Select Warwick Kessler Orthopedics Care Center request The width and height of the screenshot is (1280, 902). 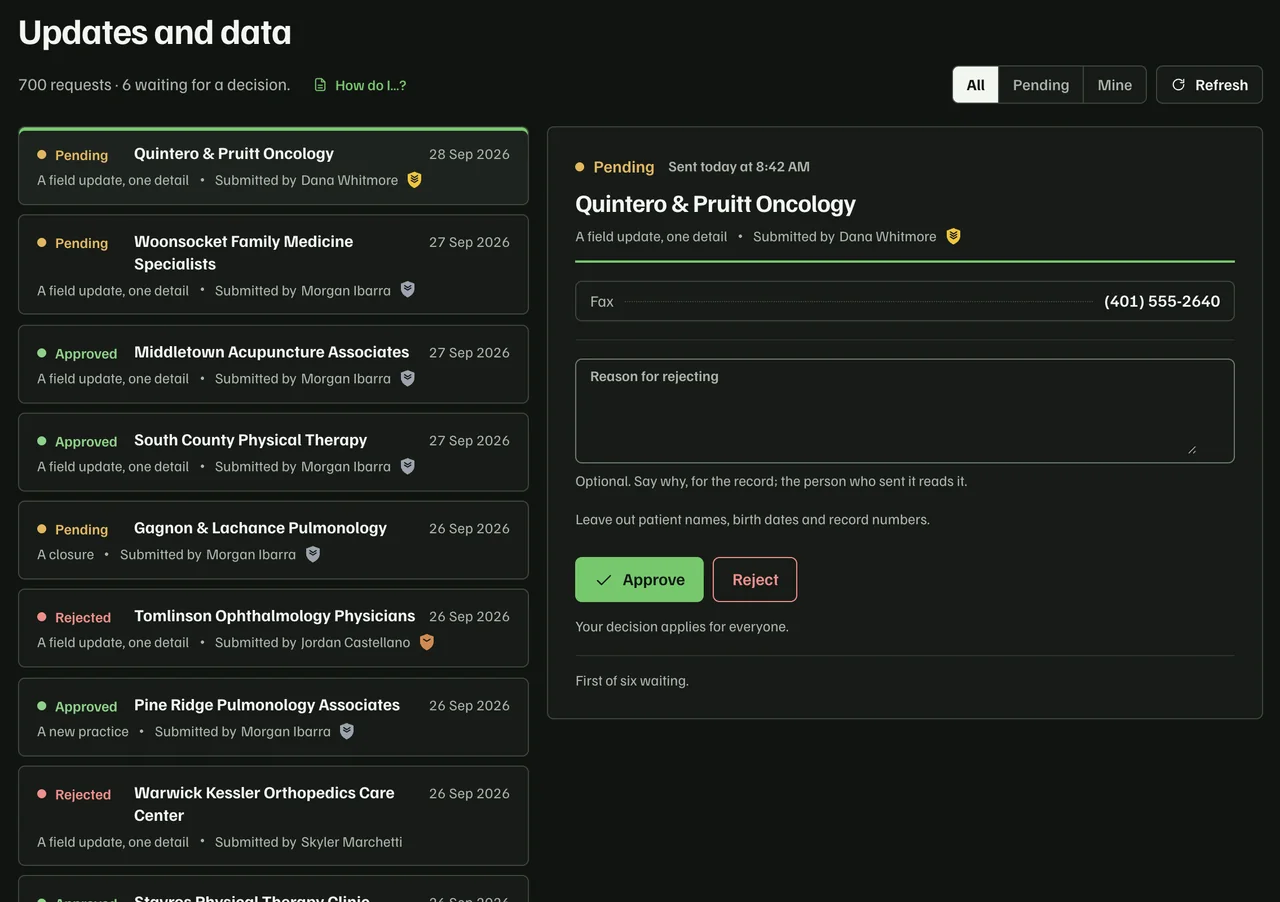273,816
